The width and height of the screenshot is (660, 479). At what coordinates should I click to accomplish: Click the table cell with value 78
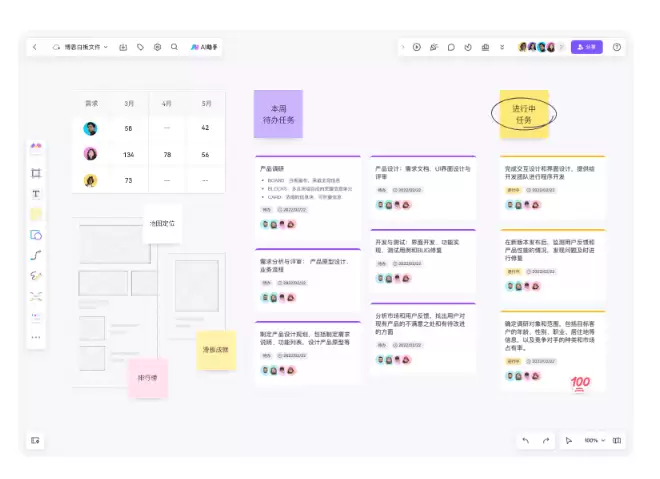[x=168, y=155]
